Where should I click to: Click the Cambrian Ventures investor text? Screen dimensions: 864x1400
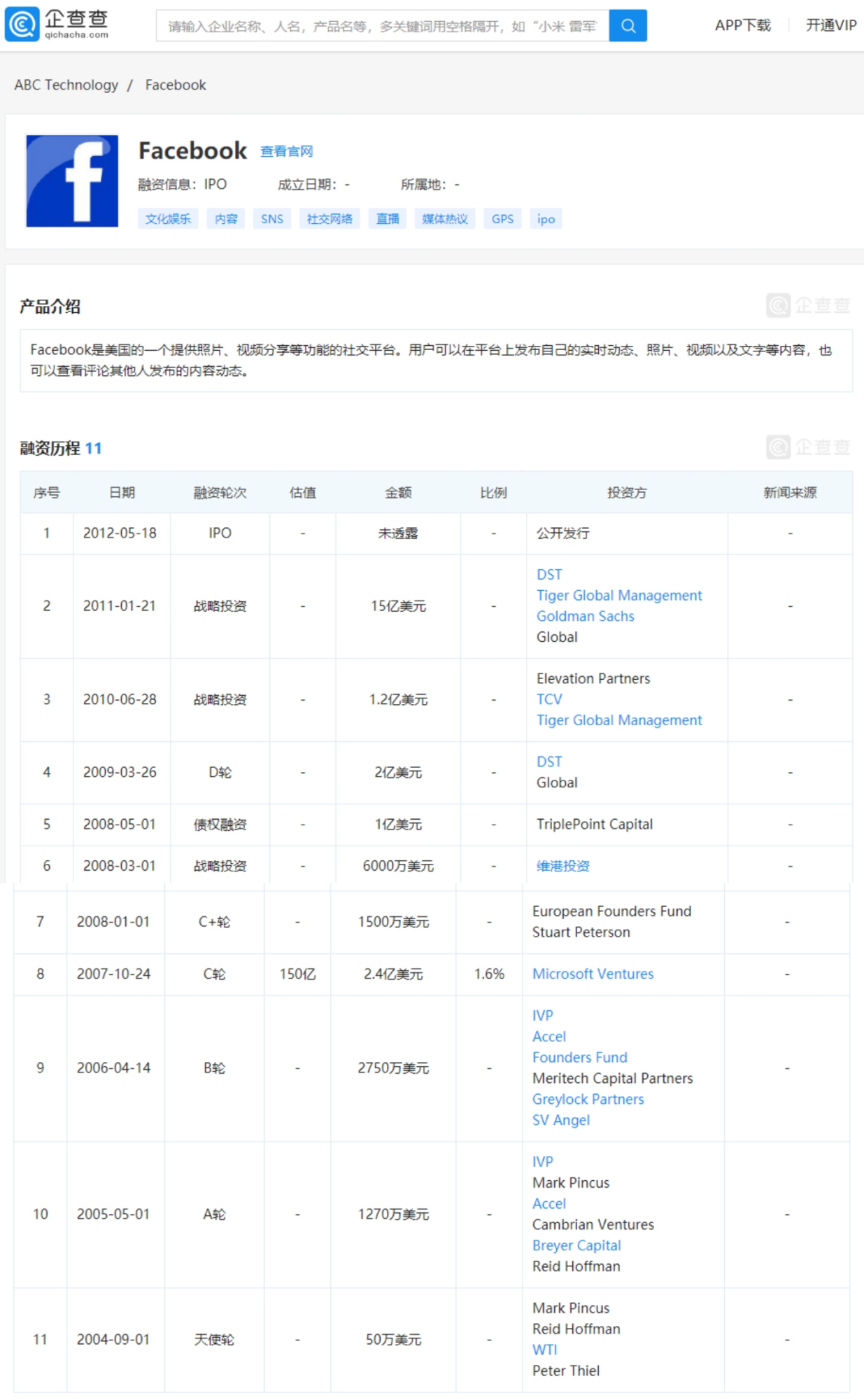coord(593,1225)
